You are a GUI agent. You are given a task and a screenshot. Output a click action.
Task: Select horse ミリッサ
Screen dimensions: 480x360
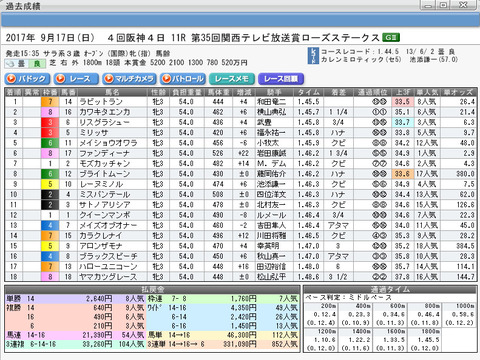point(94,133)
